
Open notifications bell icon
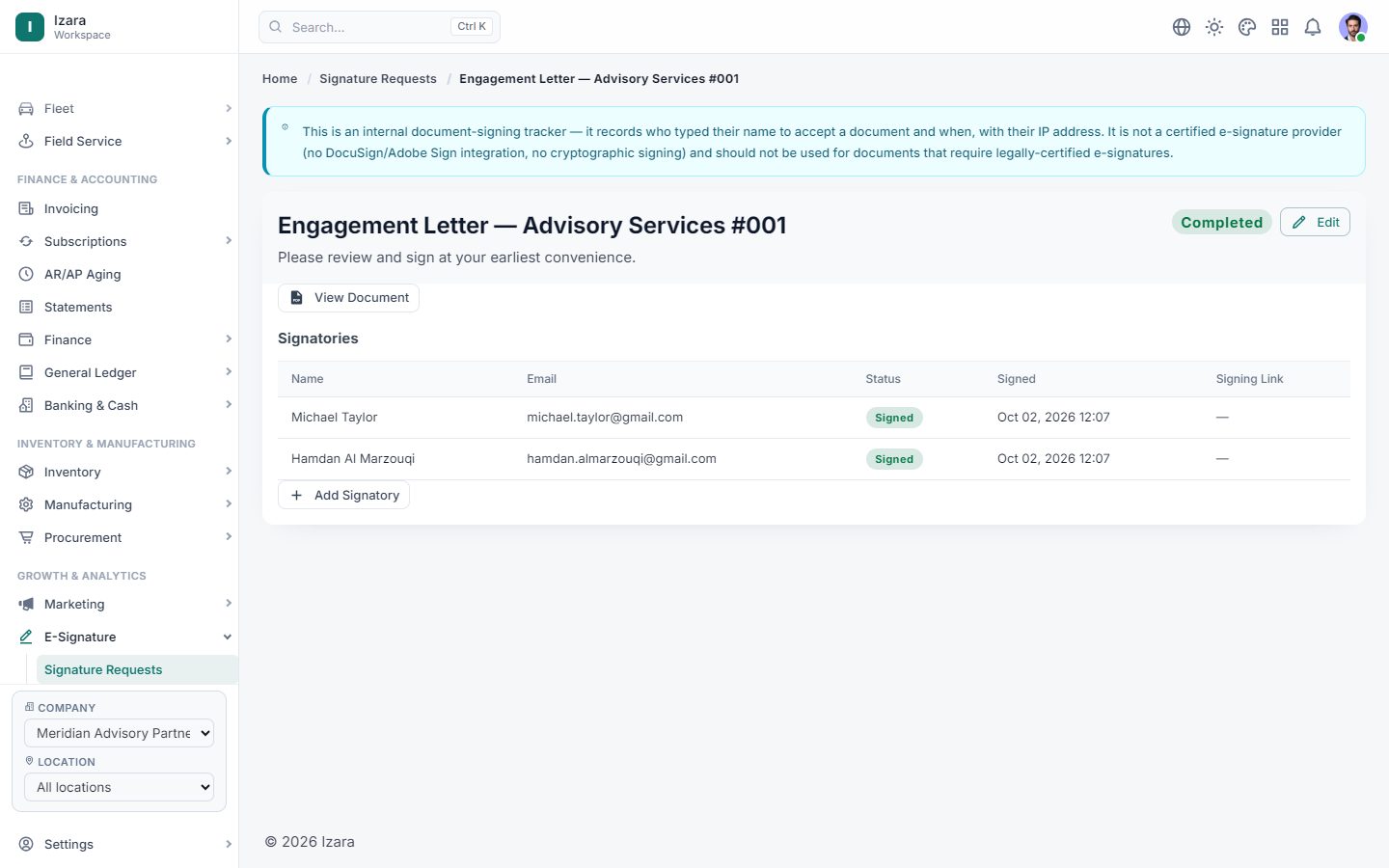1313,27
